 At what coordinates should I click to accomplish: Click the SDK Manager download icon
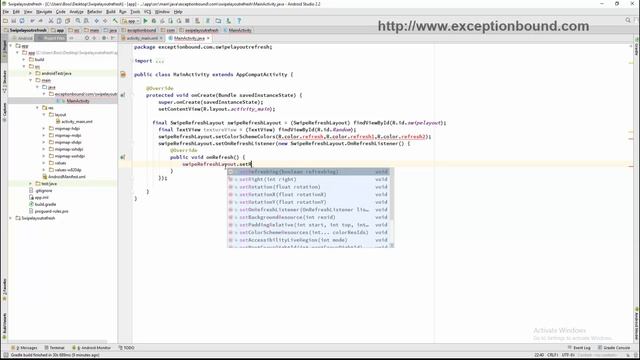229,20
